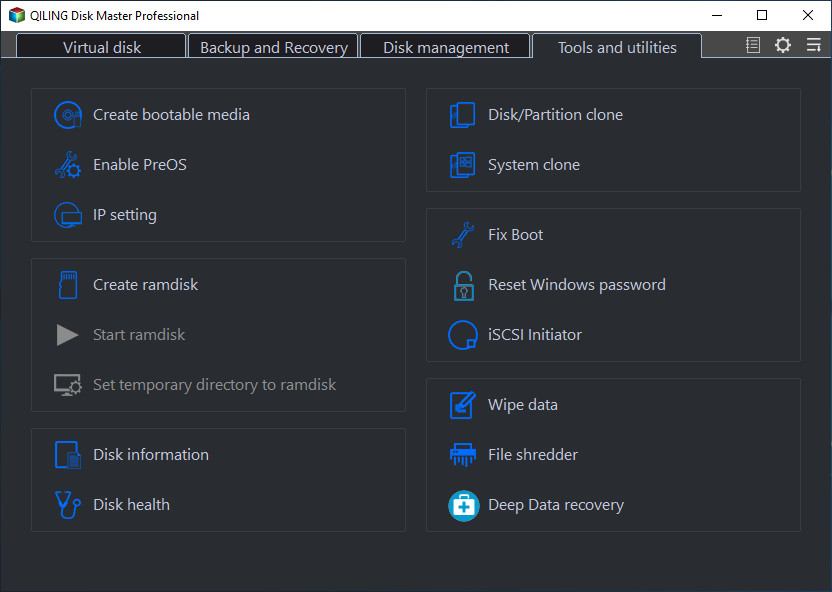Click the Deep Data recovery text
The image size is (832, 592).
point(556,505)
